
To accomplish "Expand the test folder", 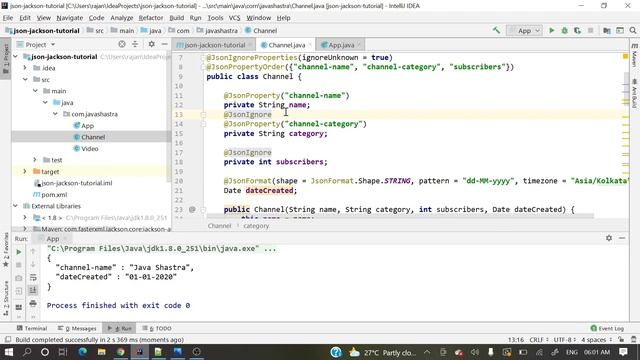I will (35, 160).
